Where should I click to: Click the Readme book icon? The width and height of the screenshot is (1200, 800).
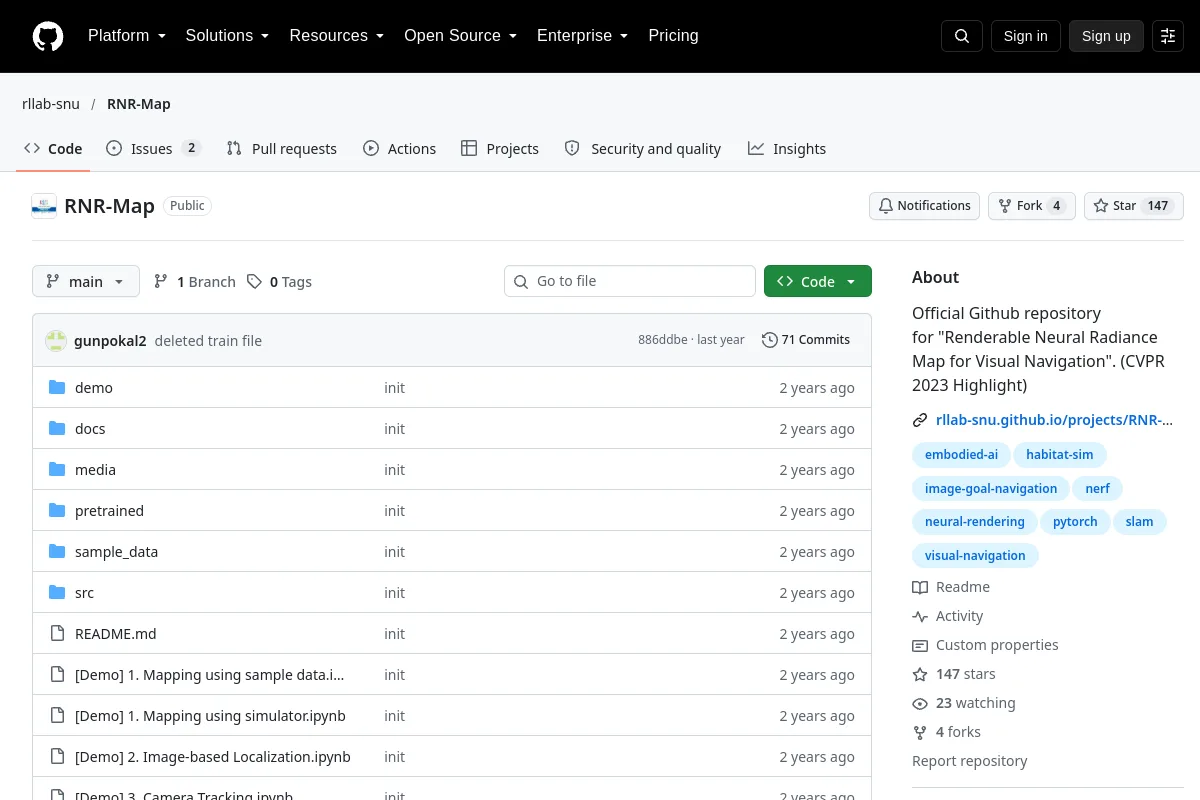pyautogui.click(x=920, y=587)
